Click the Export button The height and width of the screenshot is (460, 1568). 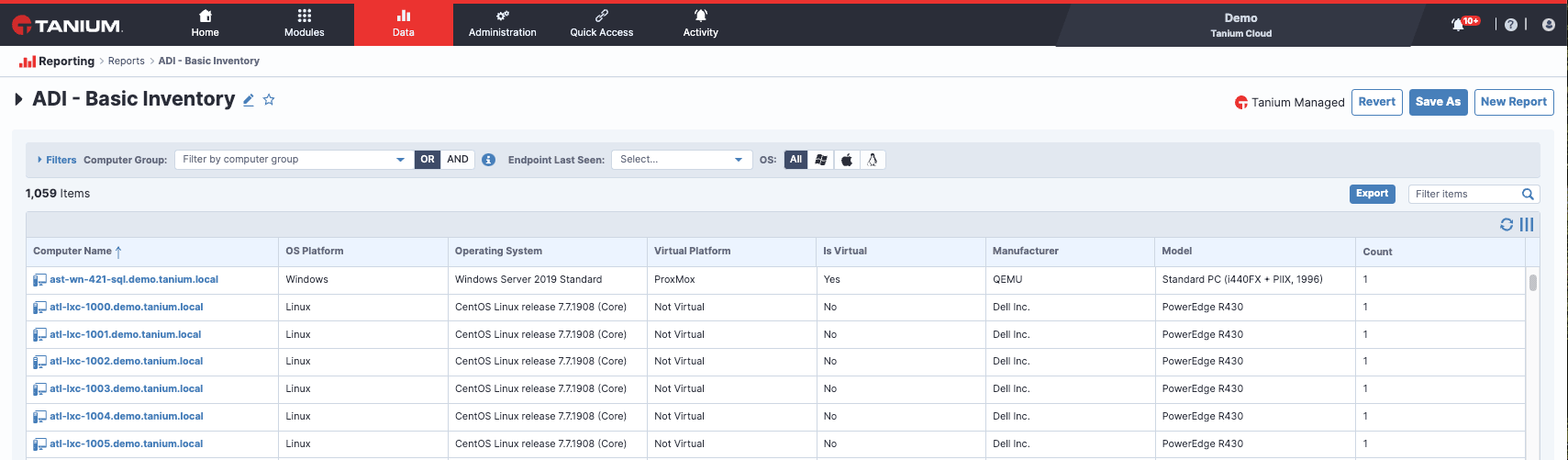(1373, 194)
